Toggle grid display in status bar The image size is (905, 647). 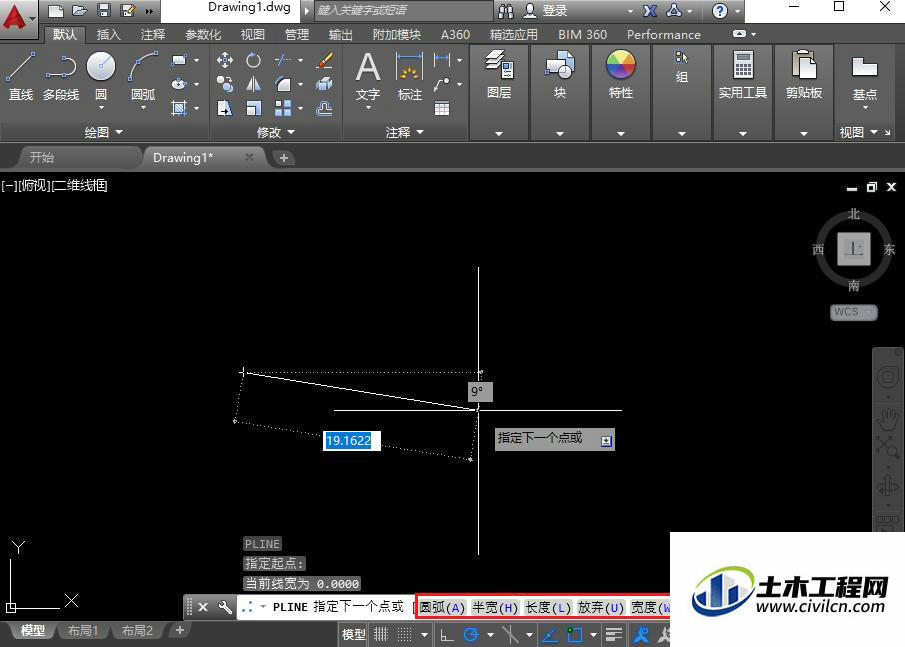coord(381,635)
